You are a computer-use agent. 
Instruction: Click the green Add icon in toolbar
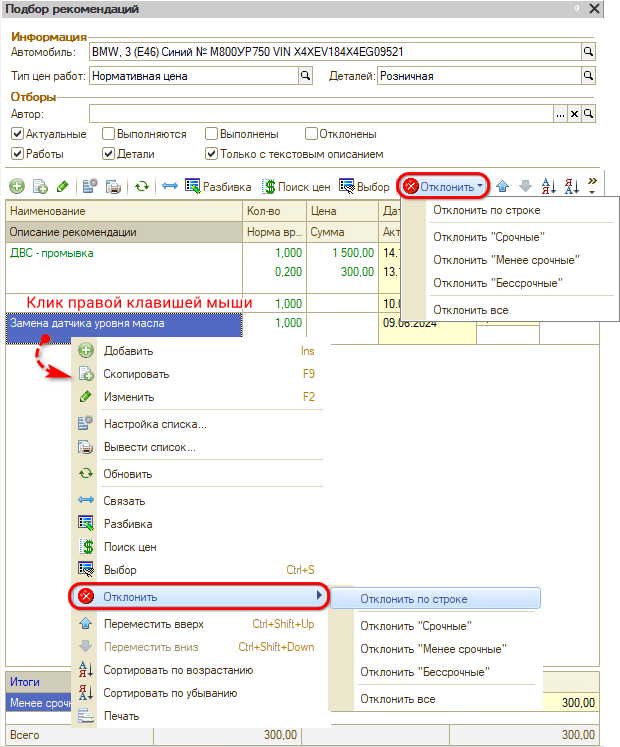coord(17,187)
